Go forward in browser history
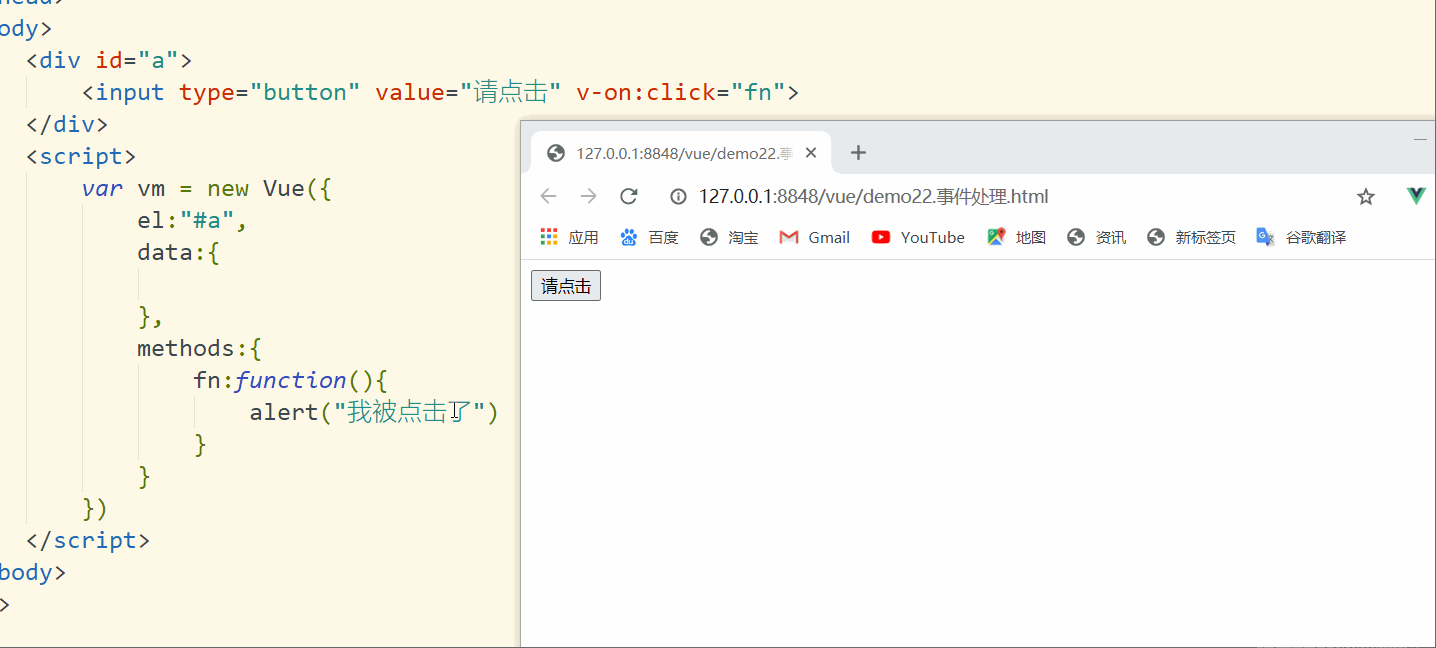The width and height of the screenshot is (1436, 648). click(588, 196)
